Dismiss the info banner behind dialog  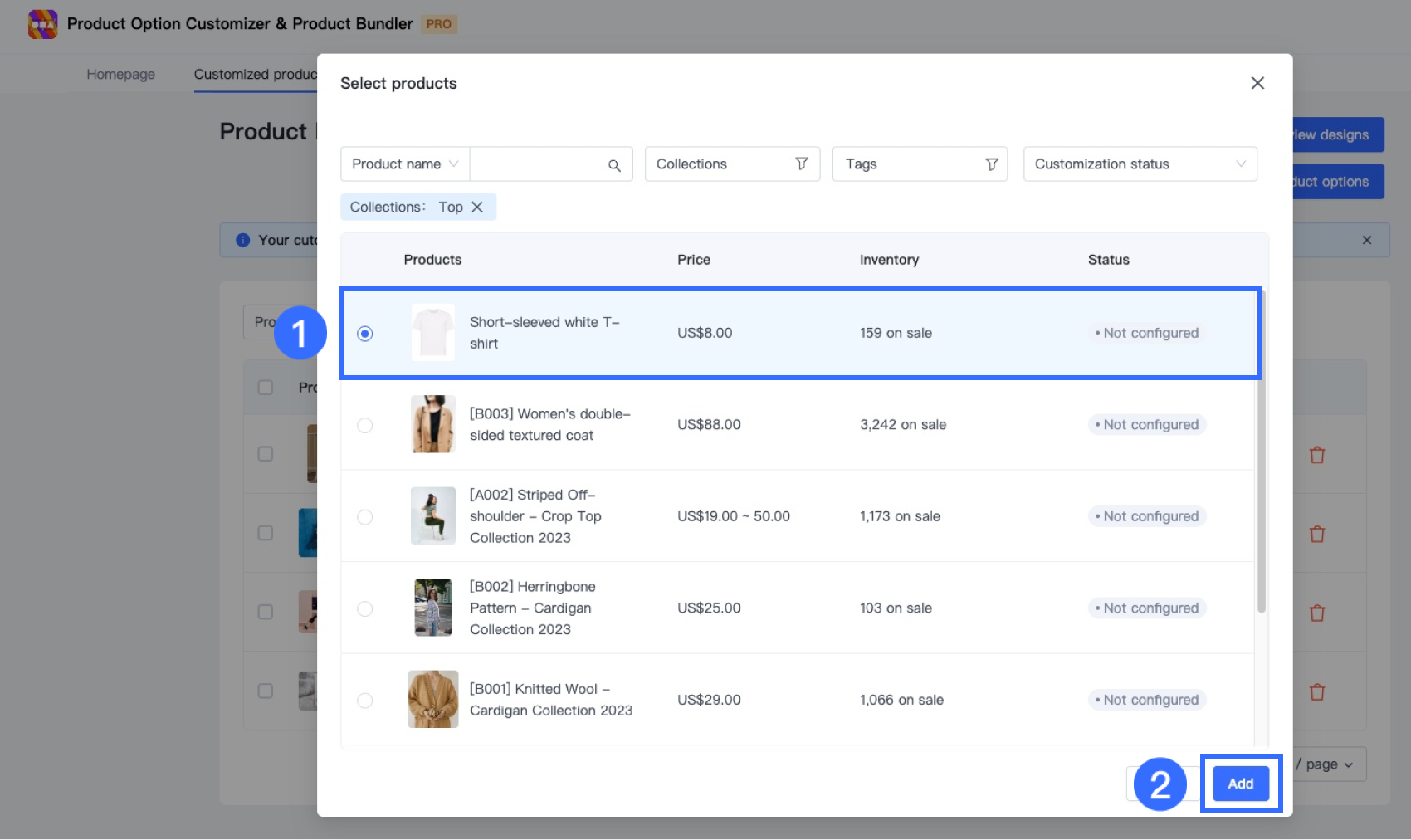[1367, 240]
